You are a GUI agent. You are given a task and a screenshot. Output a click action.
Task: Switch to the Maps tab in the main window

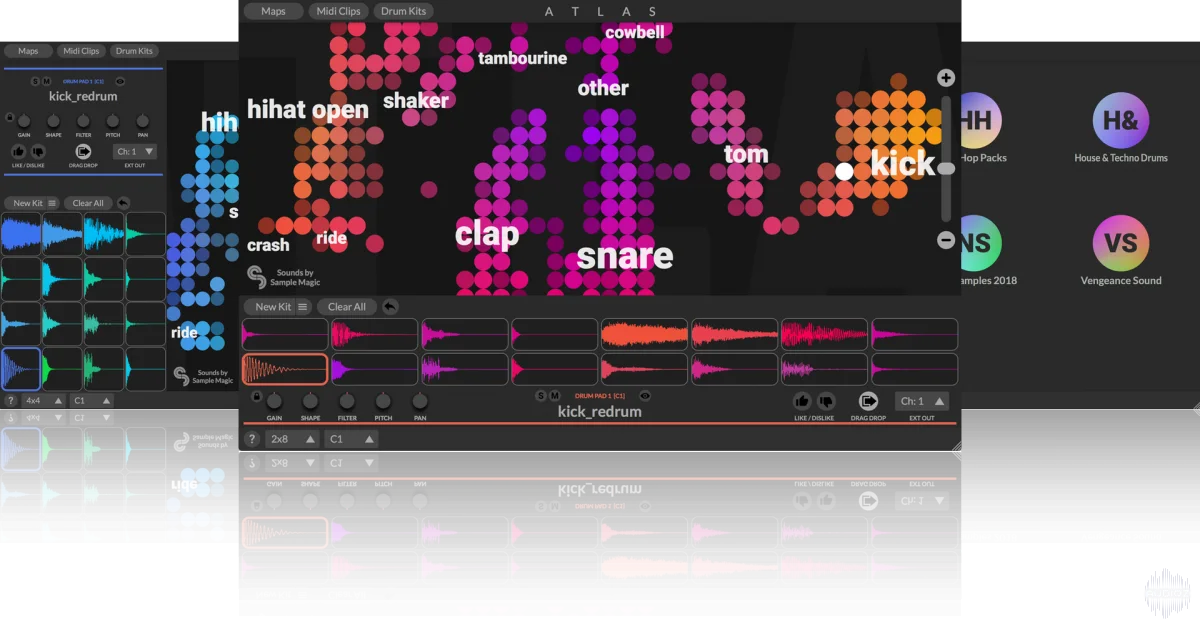click(x=273, y=11)
